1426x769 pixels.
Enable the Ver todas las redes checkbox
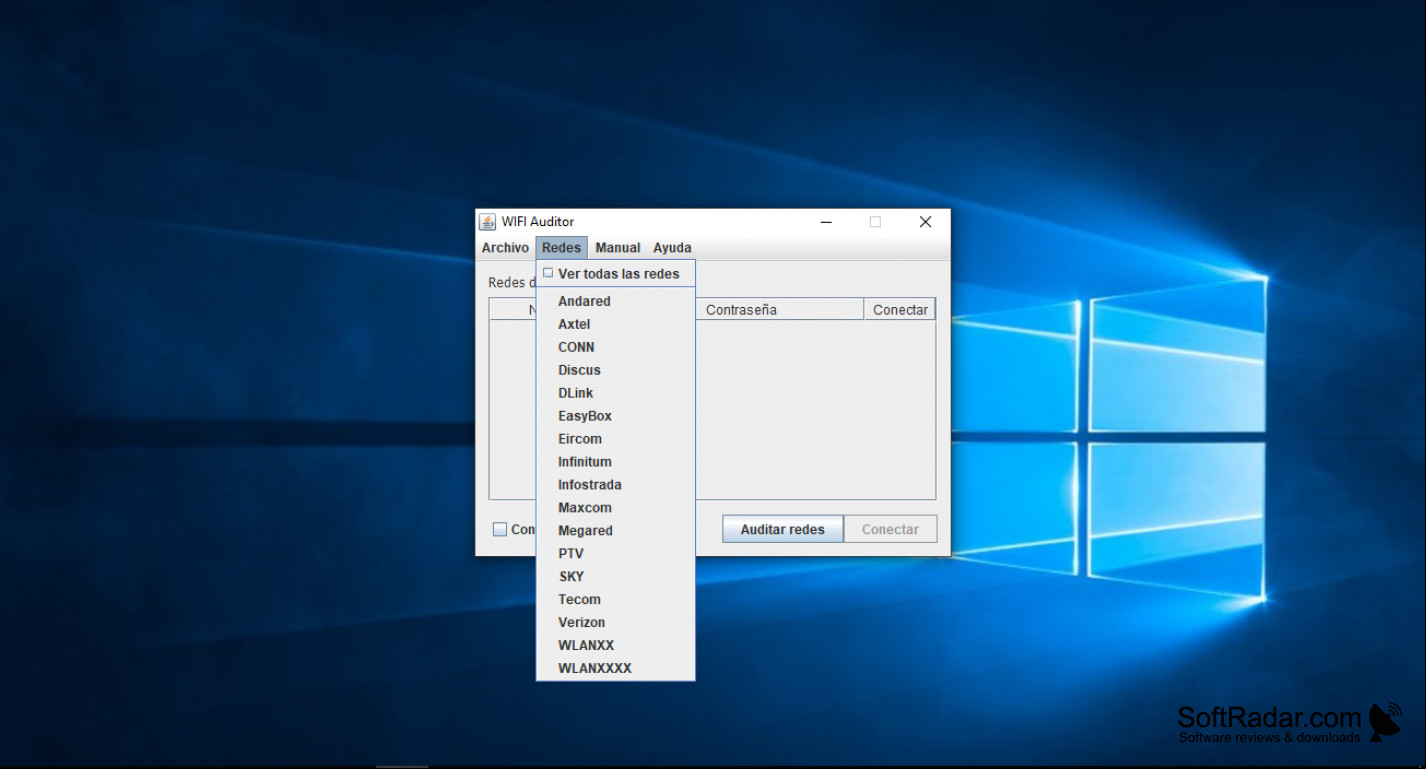(548, 273)
